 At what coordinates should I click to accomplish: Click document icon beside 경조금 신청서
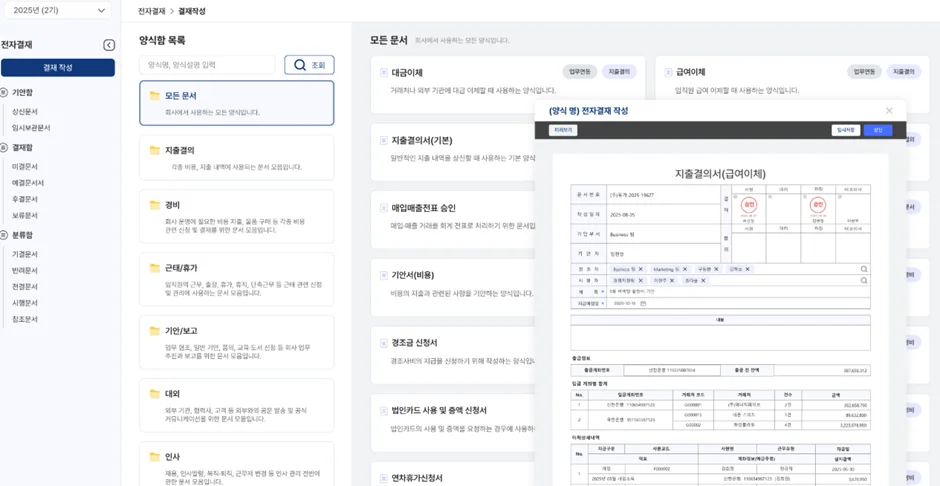[384, 343]
